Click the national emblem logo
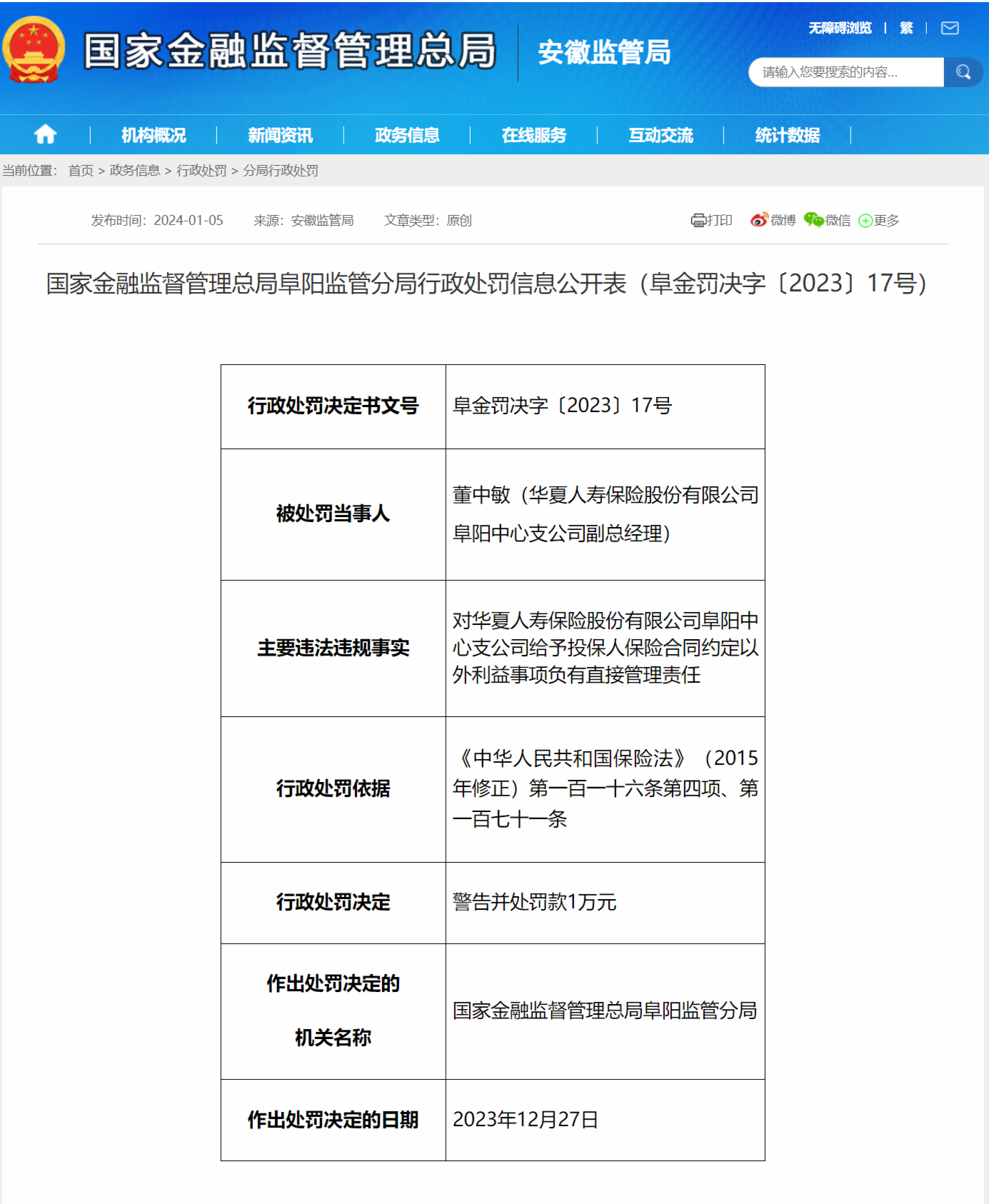Image resolution: width=989 pixels, height=1204 pixels. click(34, 49)
